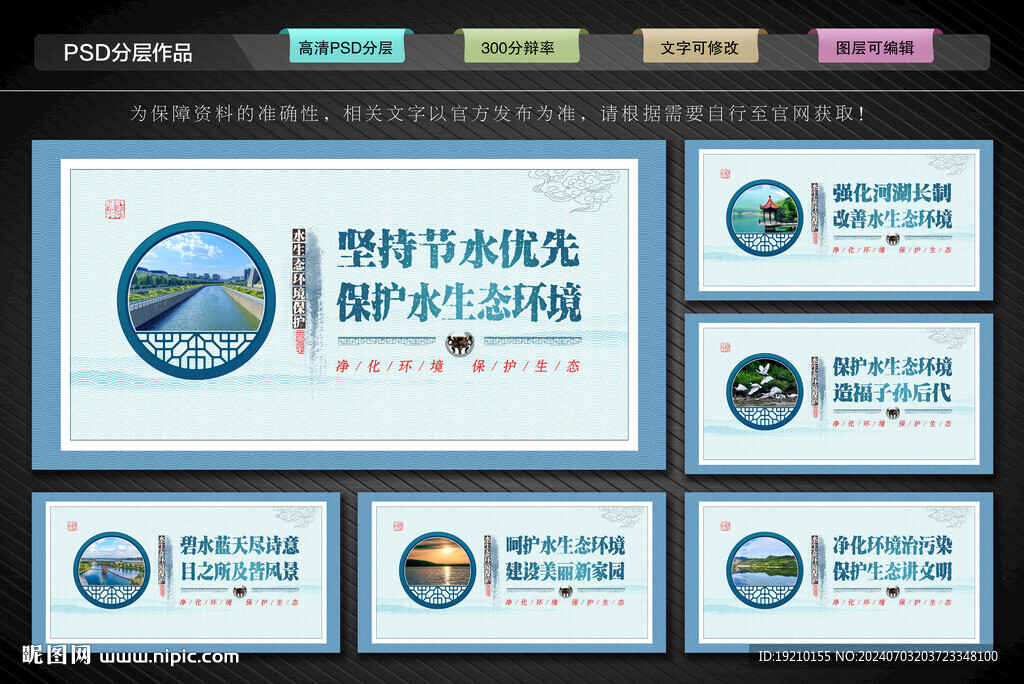The width and height of the screenshot is (1024, 684).
Task: Open the 造福子孙后代 poster thumbnail
Action: click(x=839, y=394)
